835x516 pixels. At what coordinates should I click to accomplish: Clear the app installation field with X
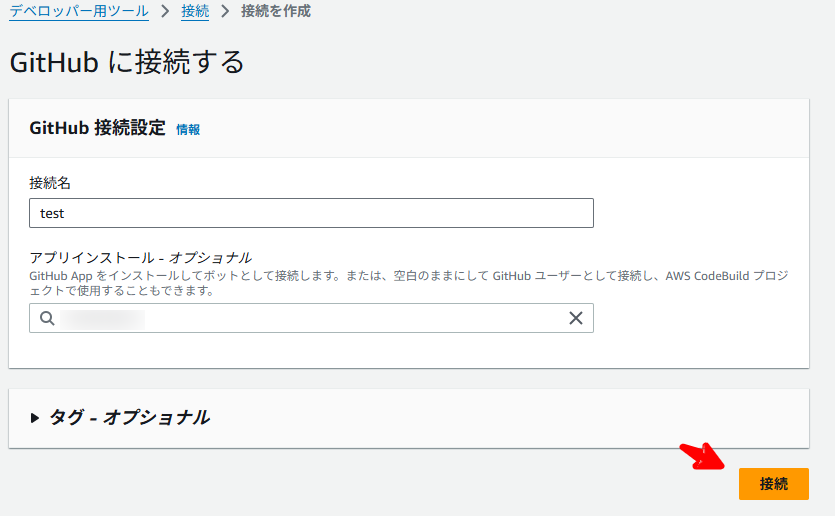coord(576,318)
